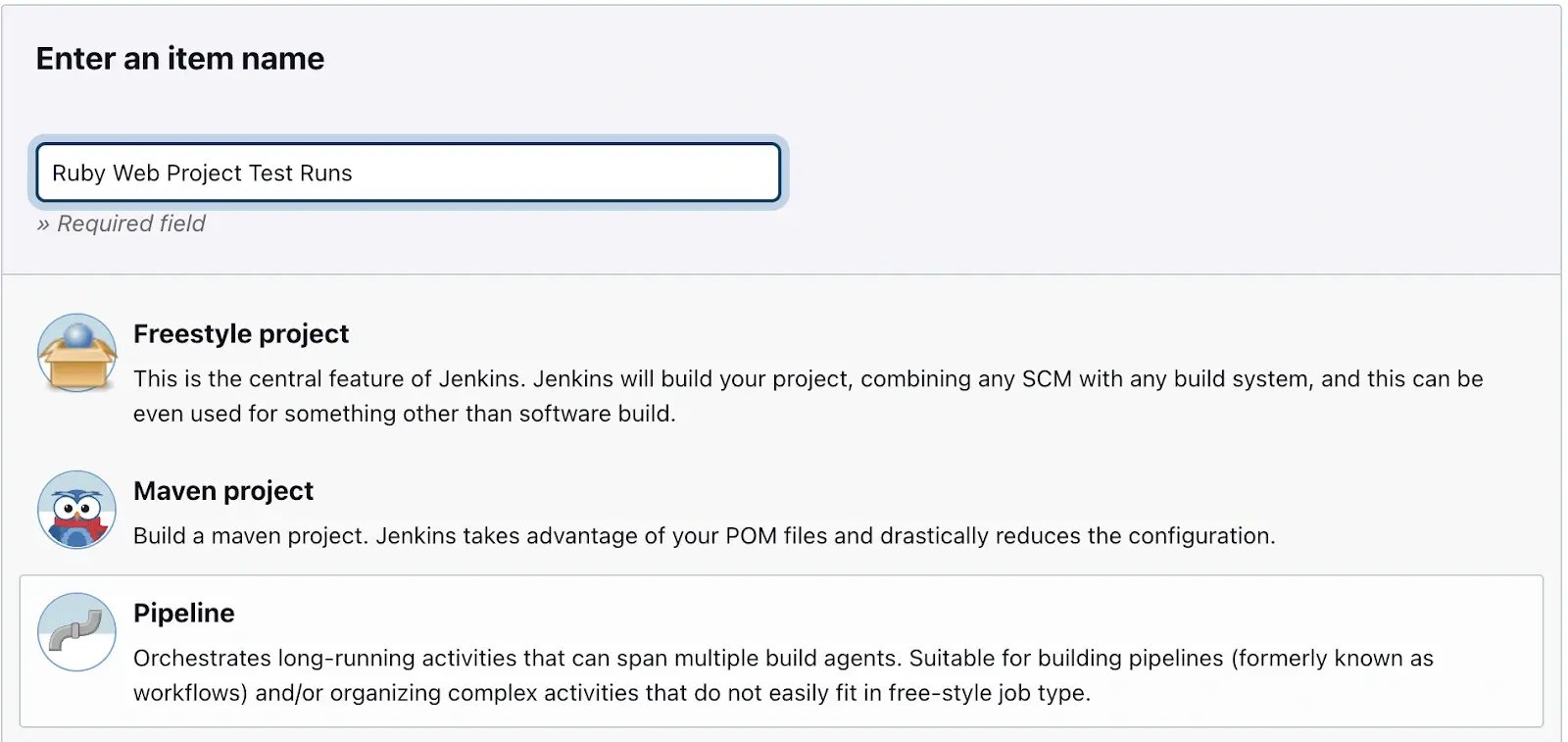Click the 'Pipeline' heading text
This screenshot has width=1568, height=742.
(183, 613)
